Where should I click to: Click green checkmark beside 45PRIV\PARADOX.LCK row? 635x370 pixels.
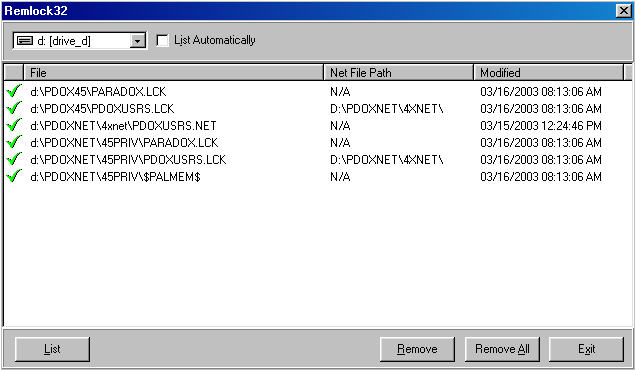[14, 142]
